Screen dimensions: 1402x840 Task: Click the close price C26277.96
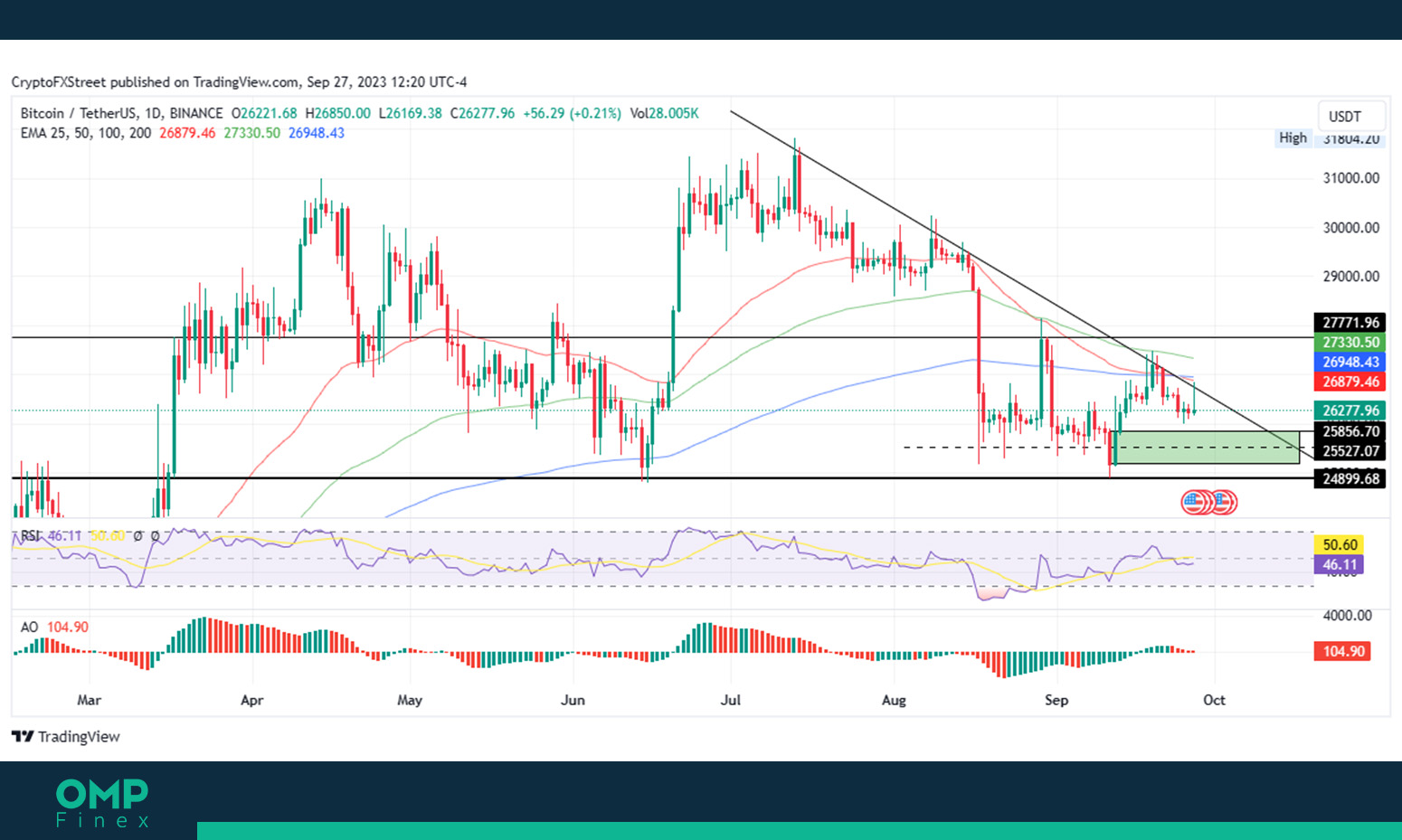483,113
